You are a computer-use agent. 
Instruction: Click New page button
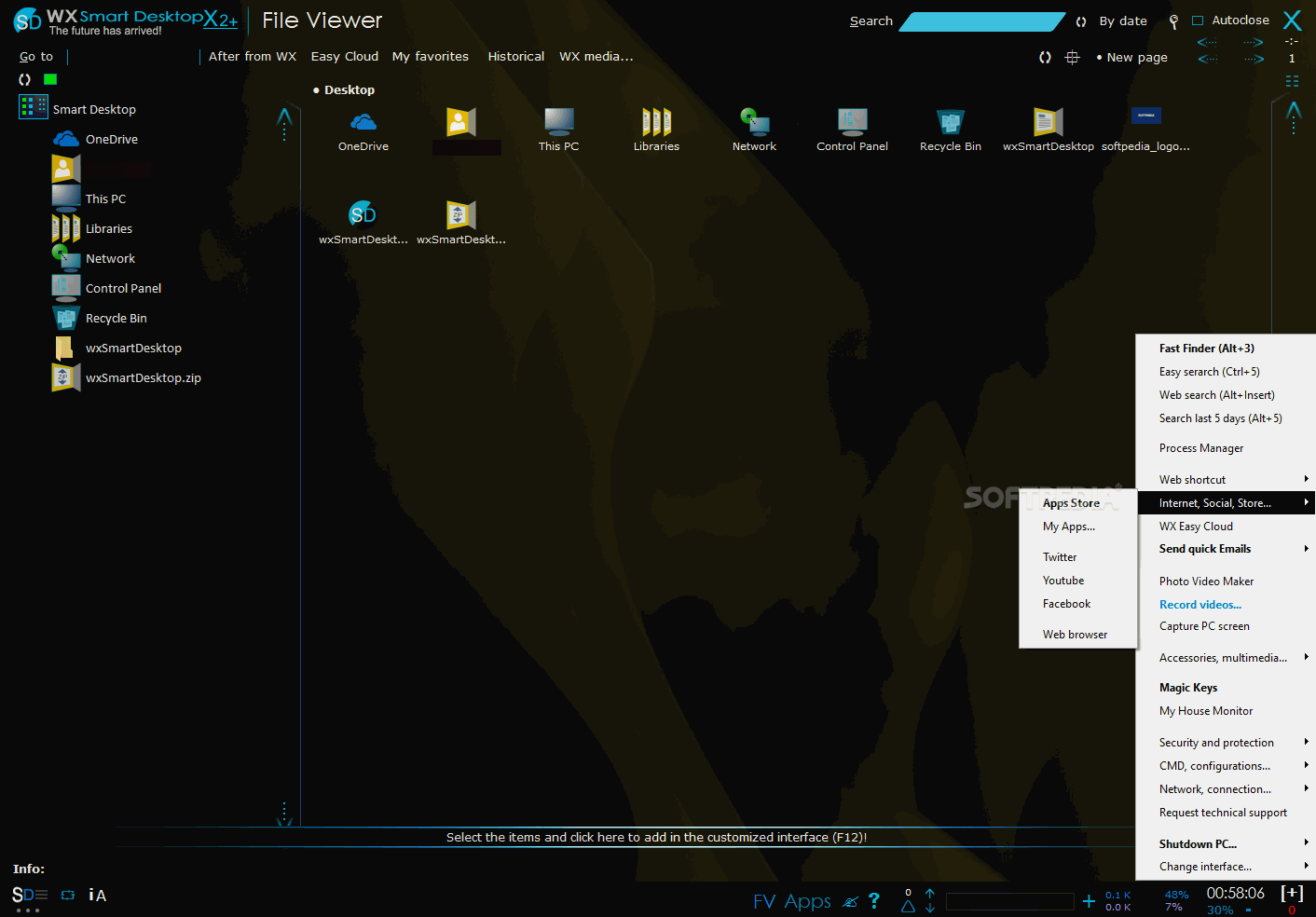click(x=1131, y=58)
